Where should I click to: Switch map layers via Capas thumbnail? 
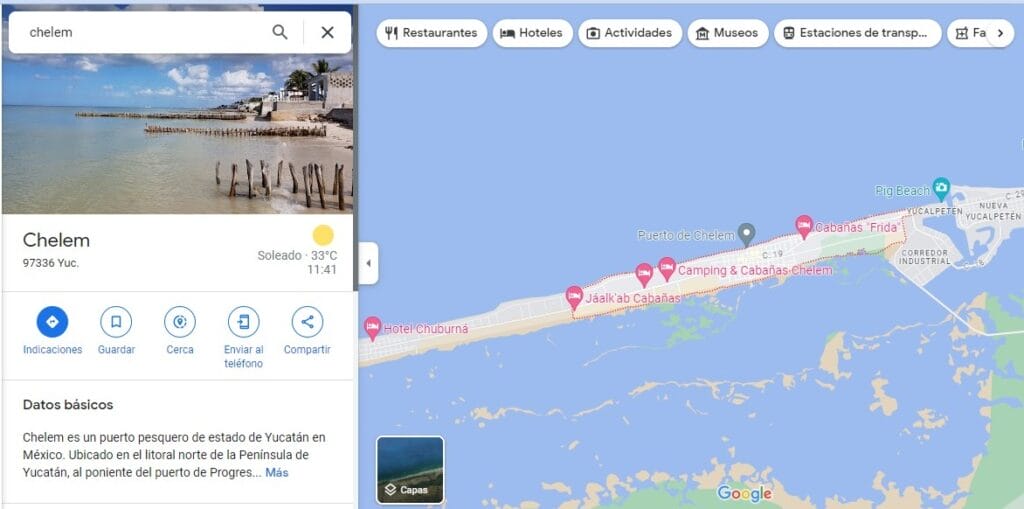point(410,470)
